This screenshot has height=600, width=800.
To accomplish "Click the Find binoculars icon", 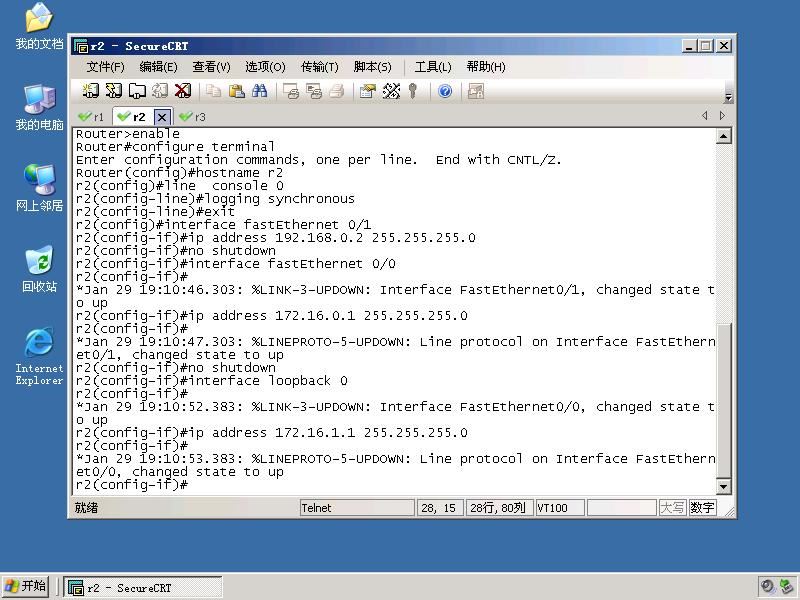I will [x=259, y=91].
